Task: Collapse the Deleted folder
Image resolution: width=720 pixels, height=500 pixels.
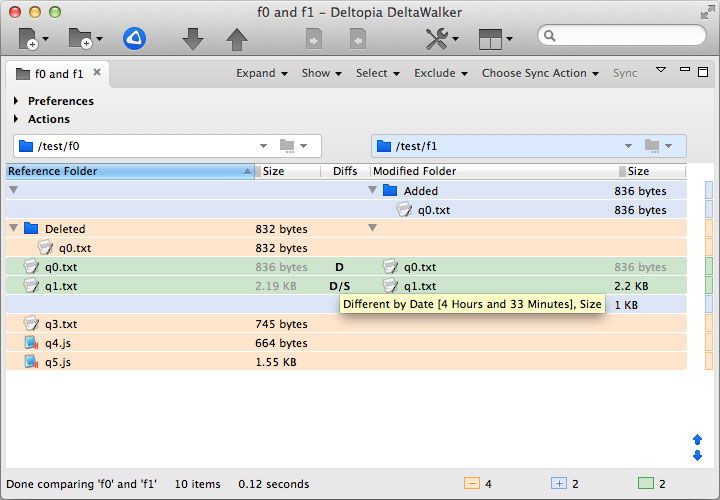Action: (14, 228)
